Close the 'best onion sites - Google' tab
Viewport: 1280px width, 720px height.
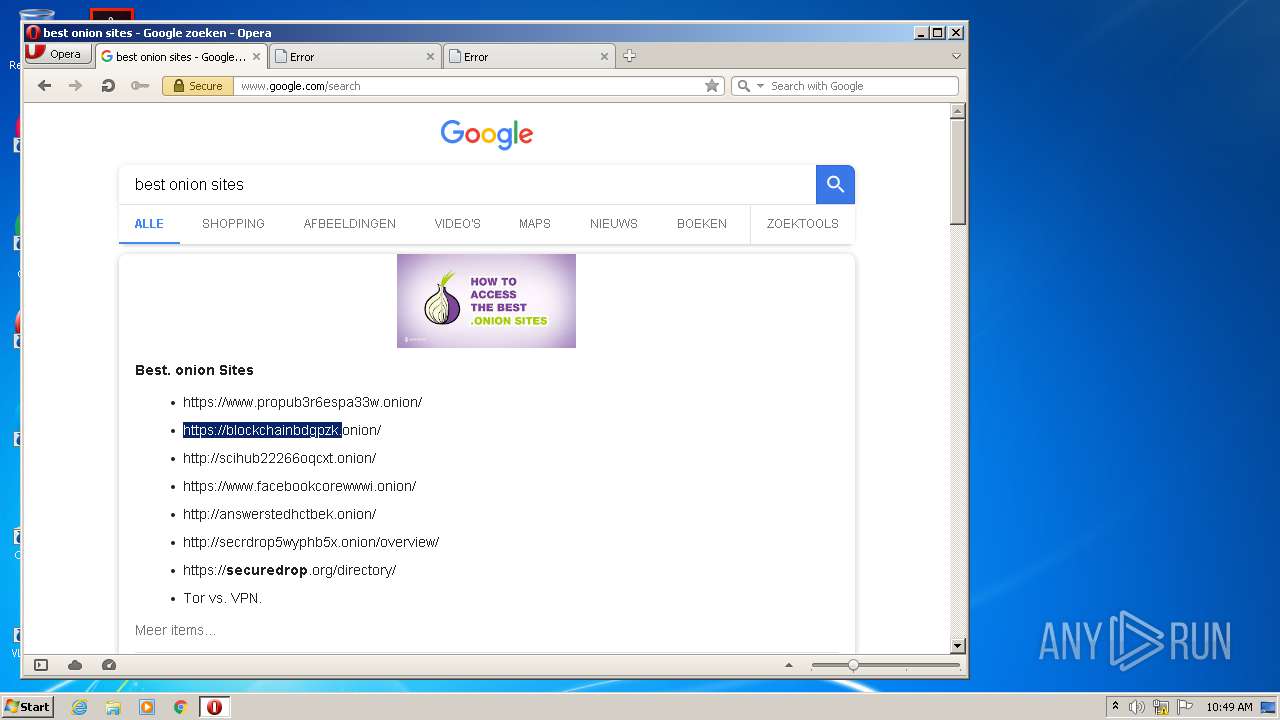(x=256, y=57)
